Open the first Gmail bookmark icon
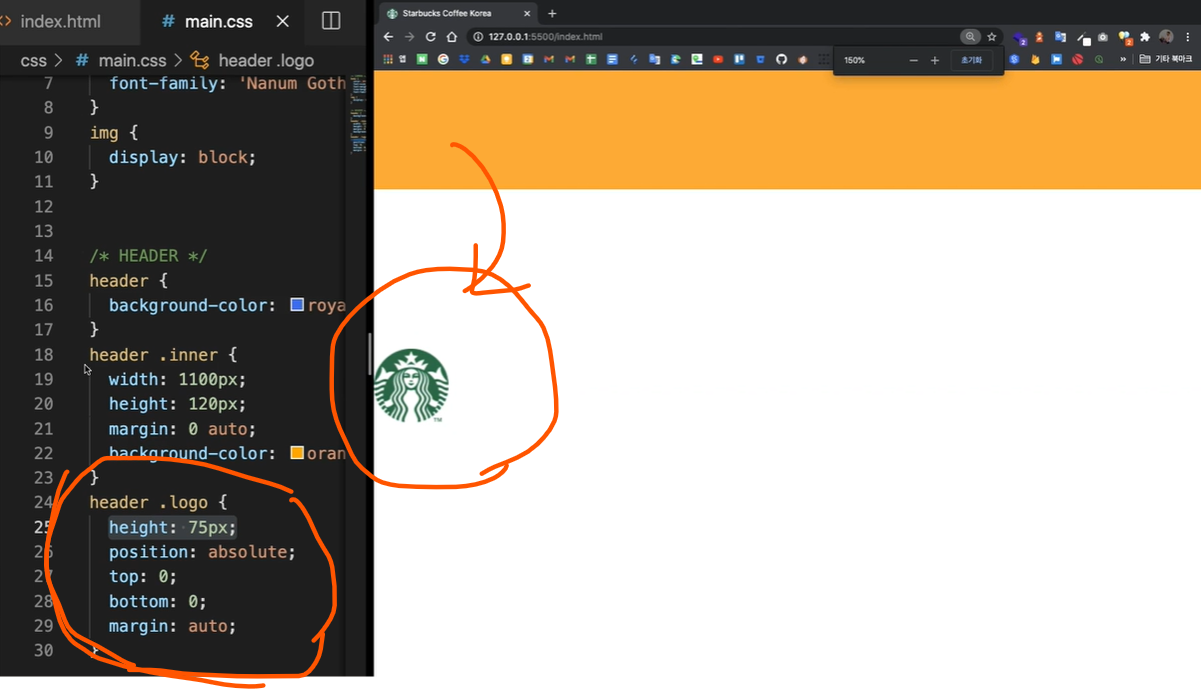The image size is (1201, 690). coord(548,59)
